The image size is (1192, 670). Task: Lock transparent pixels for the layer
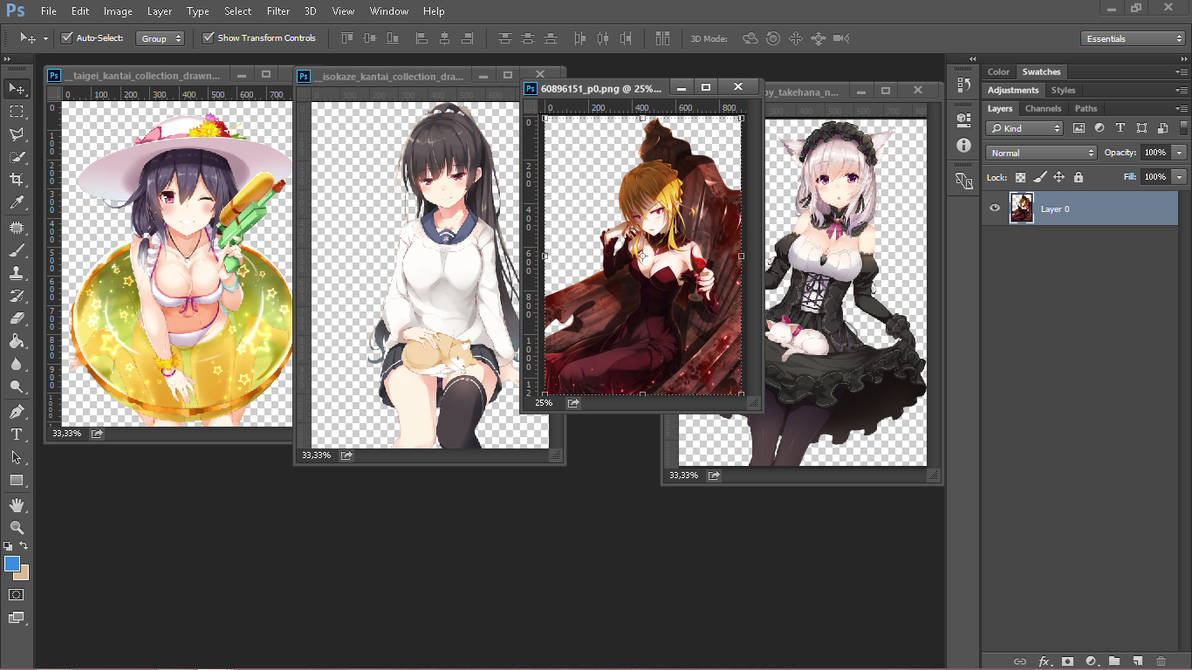(1020, 177)
